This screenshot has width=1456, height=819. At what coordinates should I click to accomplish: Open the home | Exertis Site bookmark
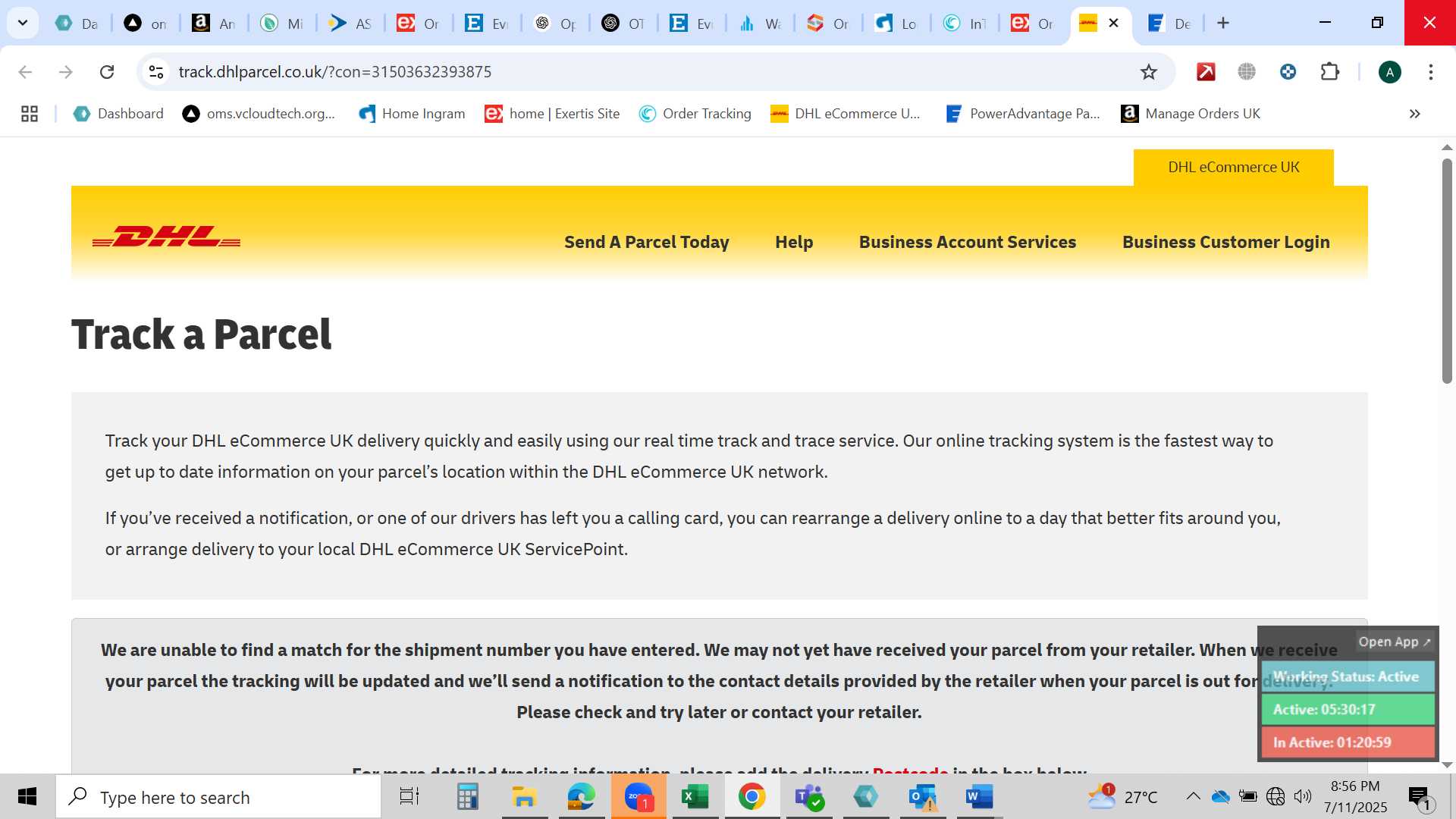552,114
